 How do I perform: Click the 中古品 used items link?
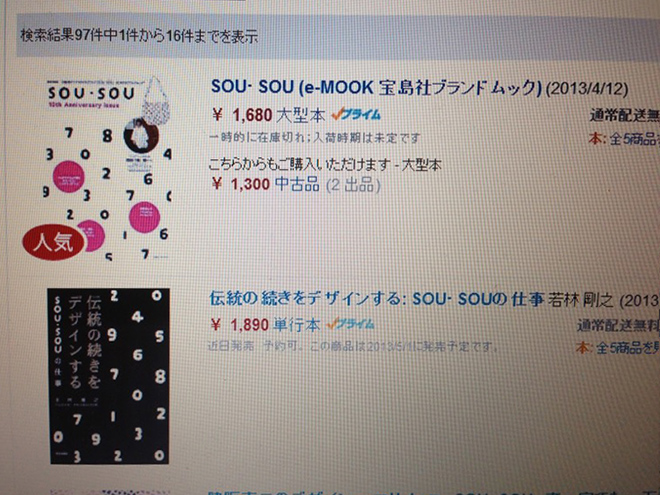coord(297,184)
